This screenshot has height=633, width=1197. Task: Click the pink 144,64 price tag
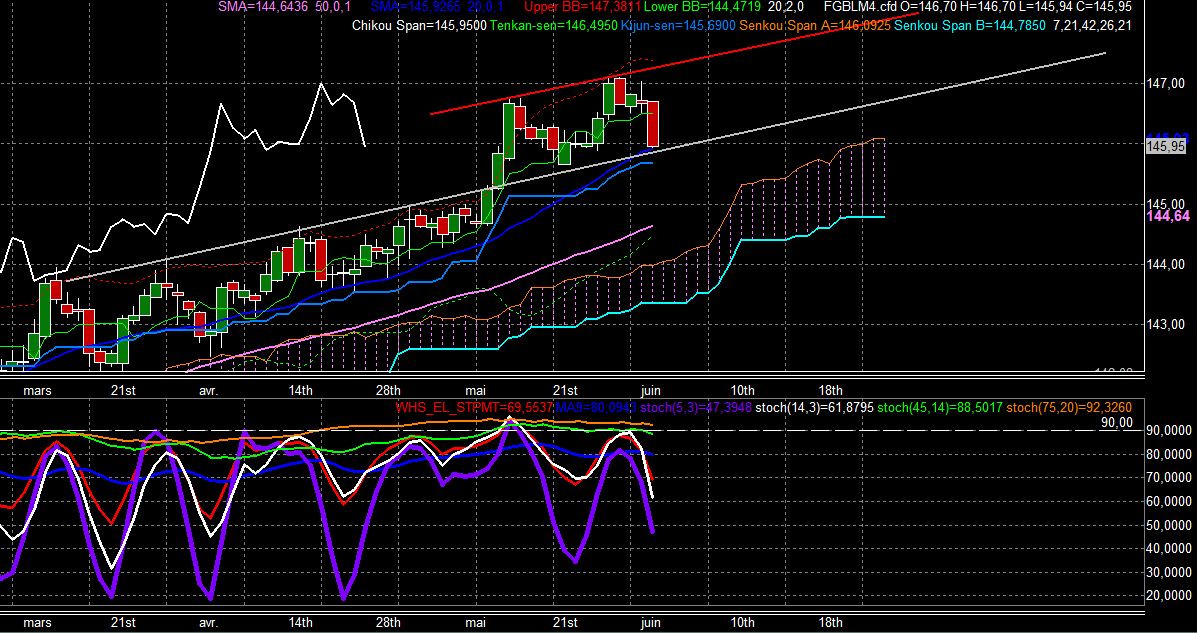pyautogui.click(x=1168, y=217)
